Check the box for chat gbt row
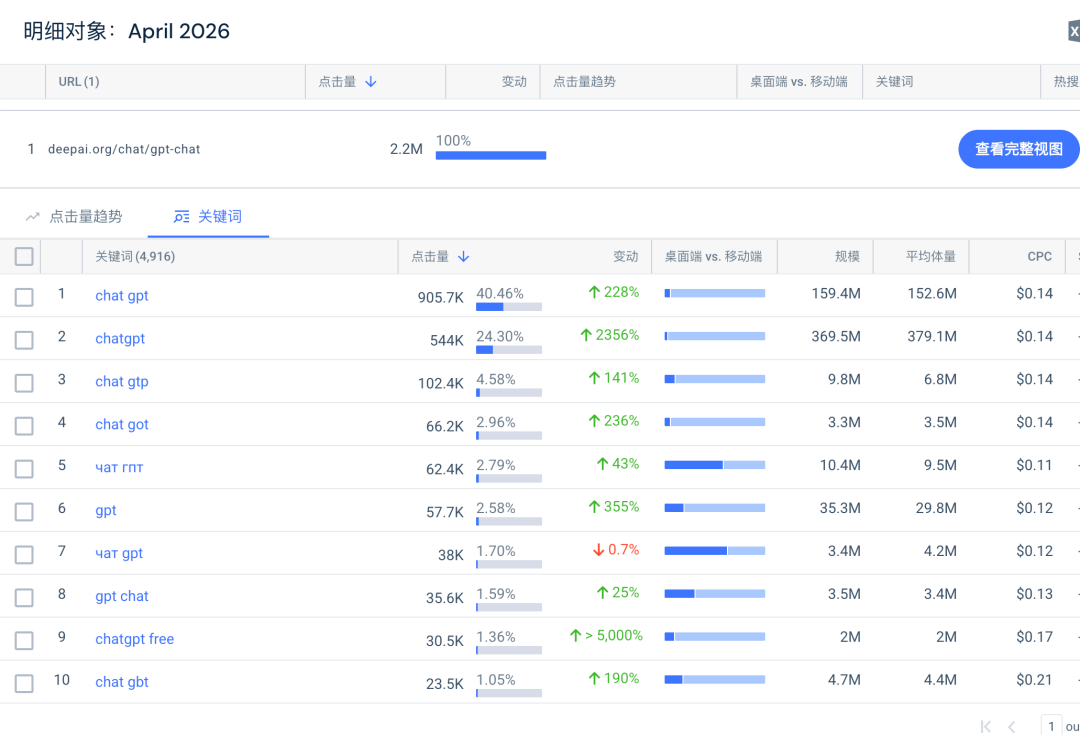Viewport: 1080px width, 735px height. point(24,683)
